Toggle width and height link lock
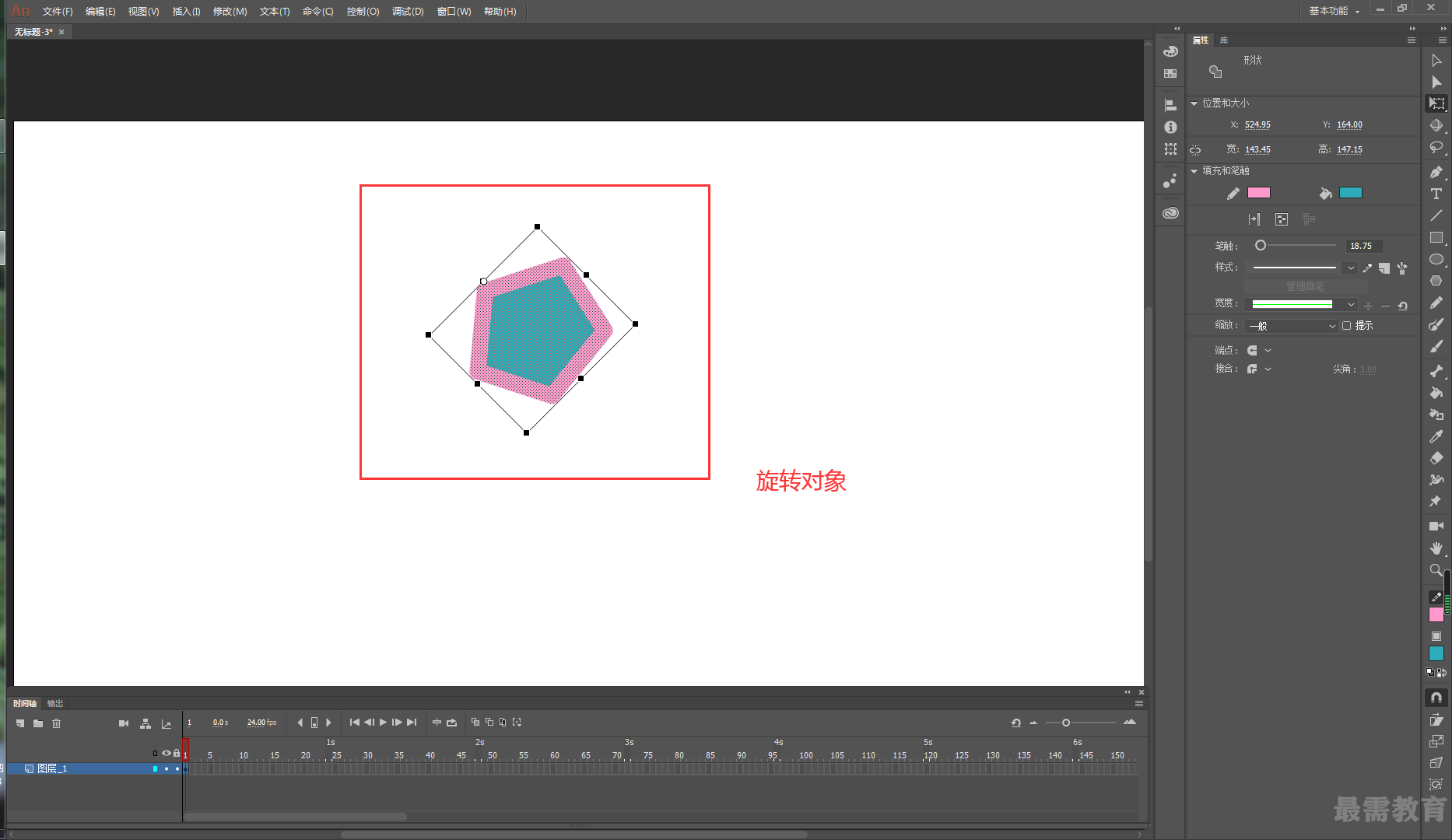The height and width of the screenshot is (840, 1452). click(x=1195, y=149)
